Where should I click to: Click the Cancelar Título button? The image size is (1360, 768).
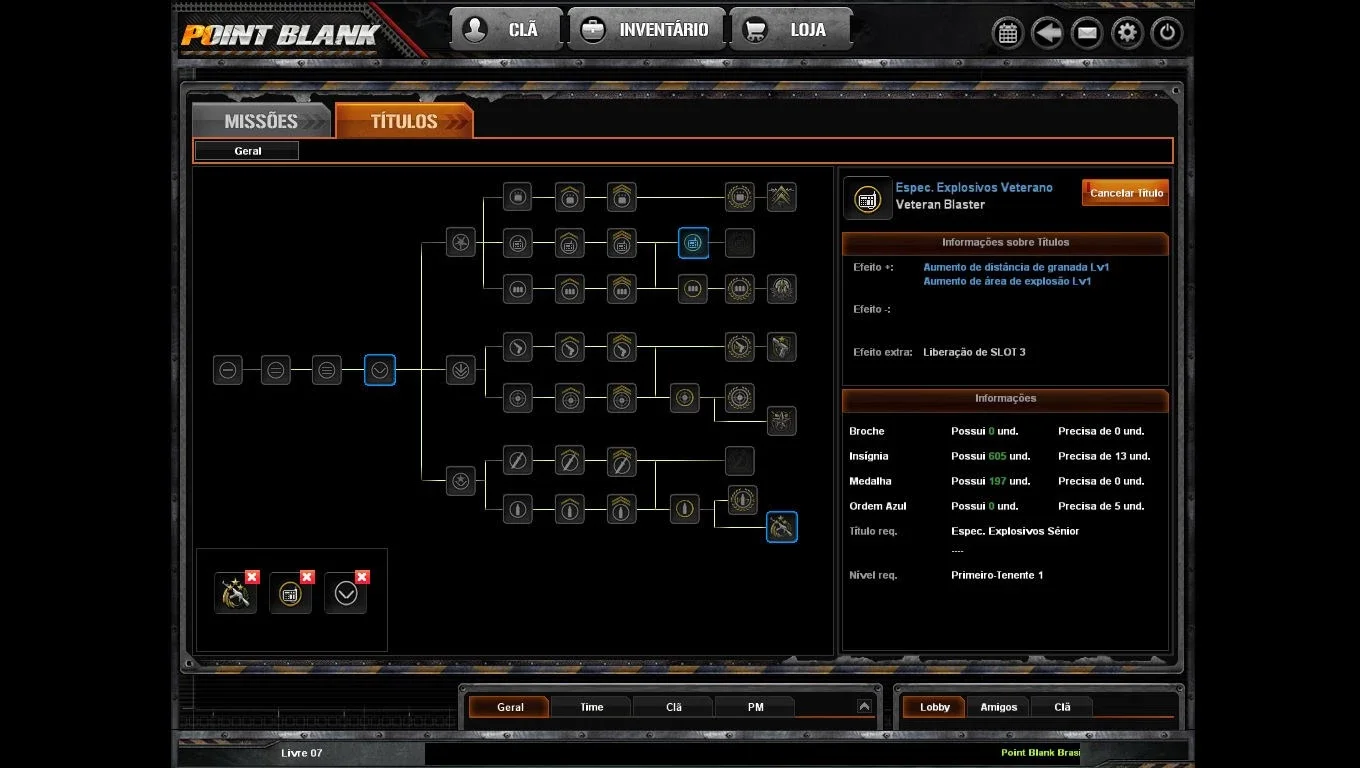click(x=1126, y=193)
